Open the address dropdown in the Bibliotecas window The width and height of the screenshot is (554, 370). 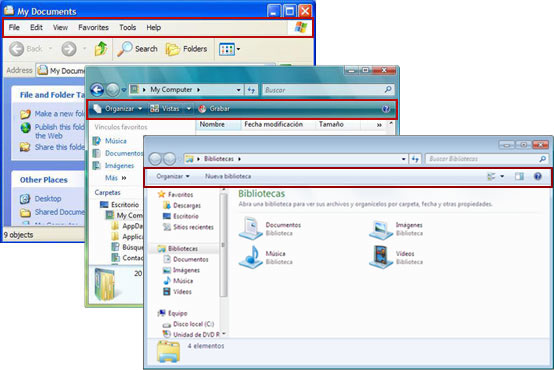pos(403,159)
